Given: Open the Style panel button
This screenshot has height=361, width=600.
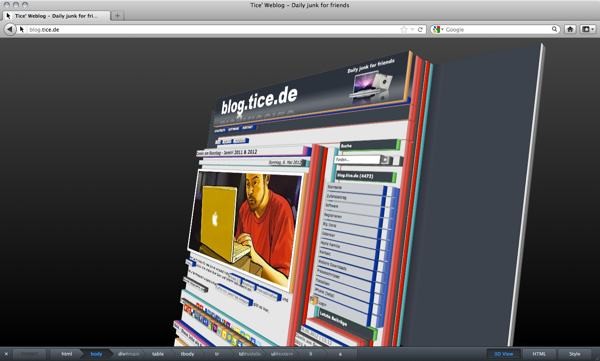Looking at the screenshot, I should (x=574, y=354).
